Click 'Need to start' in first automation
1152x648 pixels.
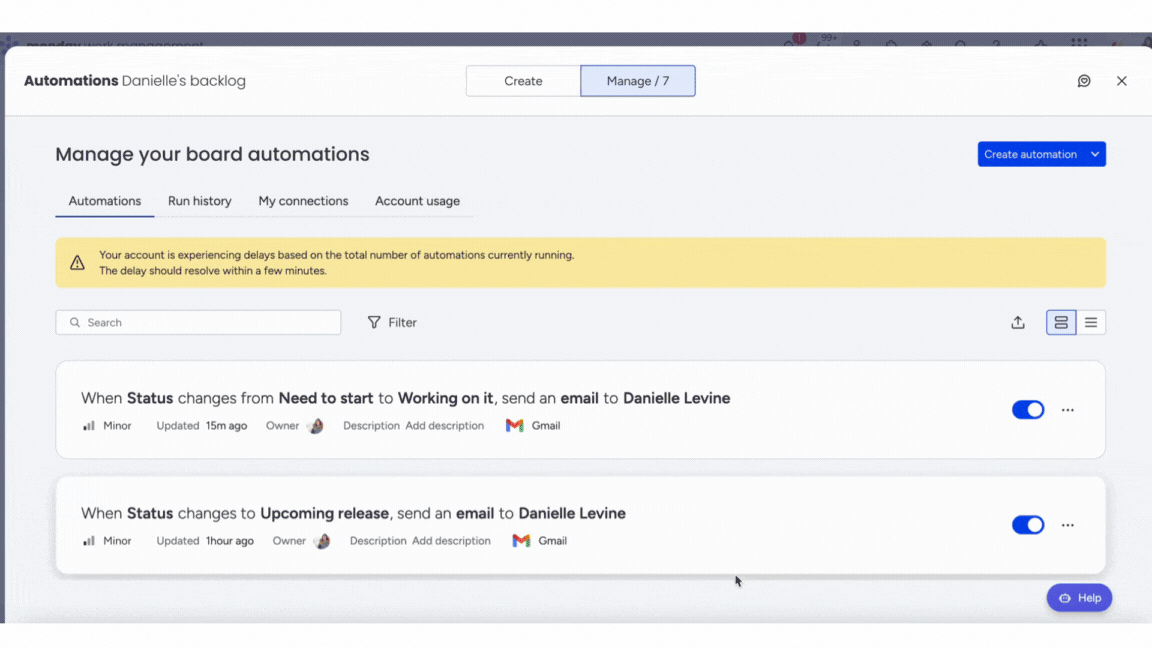tap(325, 398)
